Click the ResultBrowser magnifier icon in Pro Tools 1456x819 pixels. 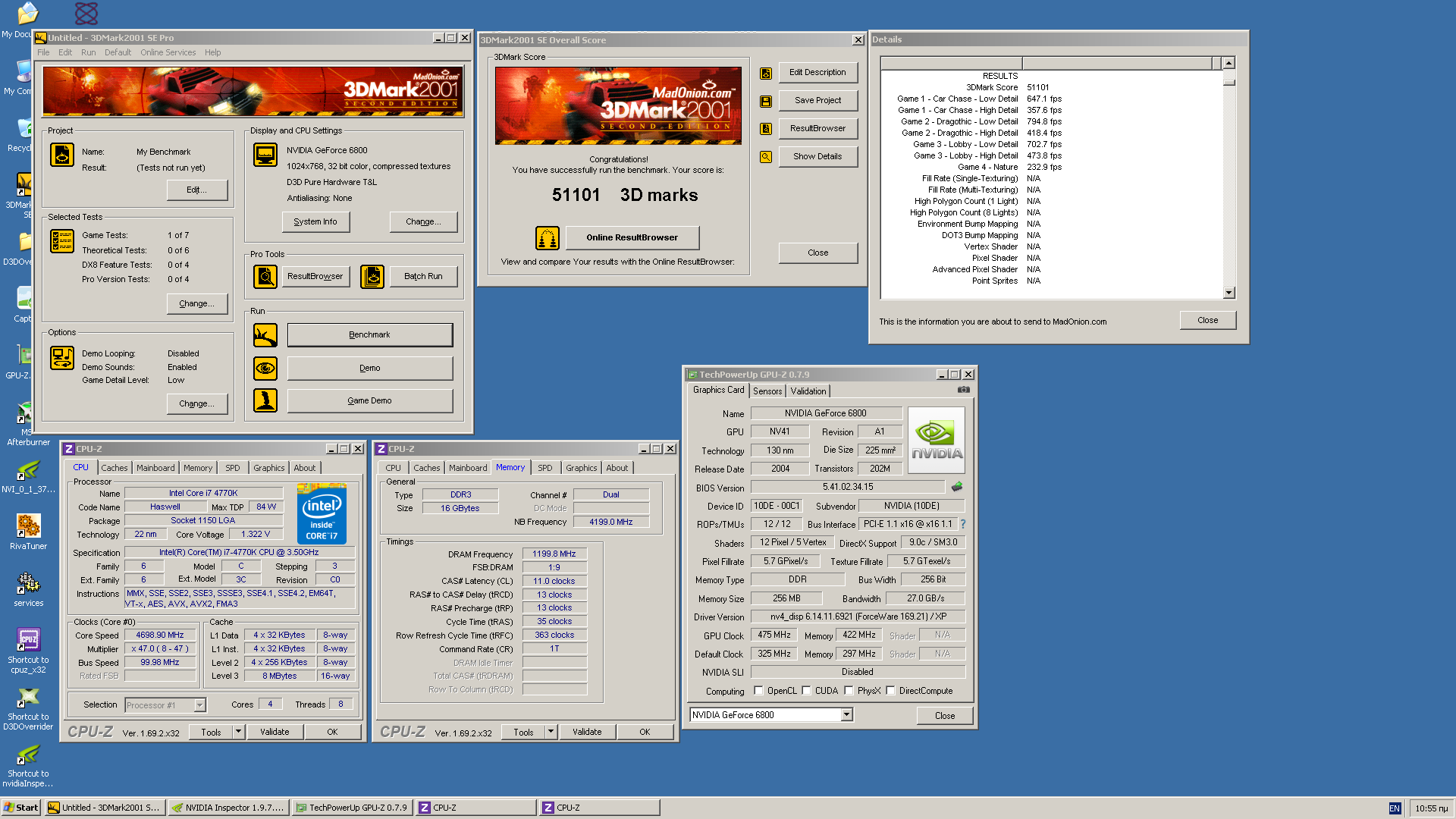pyautogui.click(x=265, y=277)
